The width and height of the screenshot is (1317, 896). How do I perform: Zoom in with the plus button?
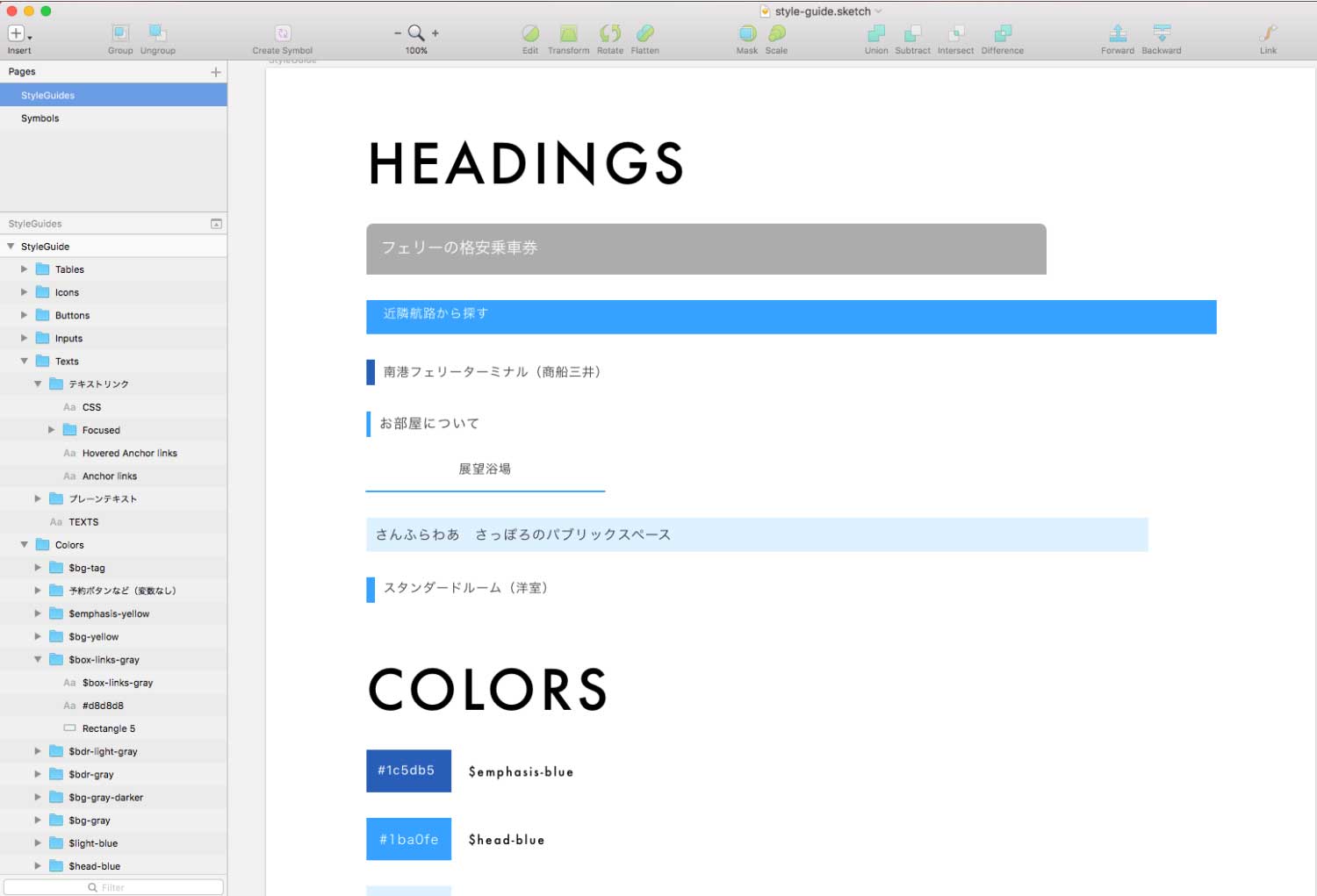coord(435,33)
